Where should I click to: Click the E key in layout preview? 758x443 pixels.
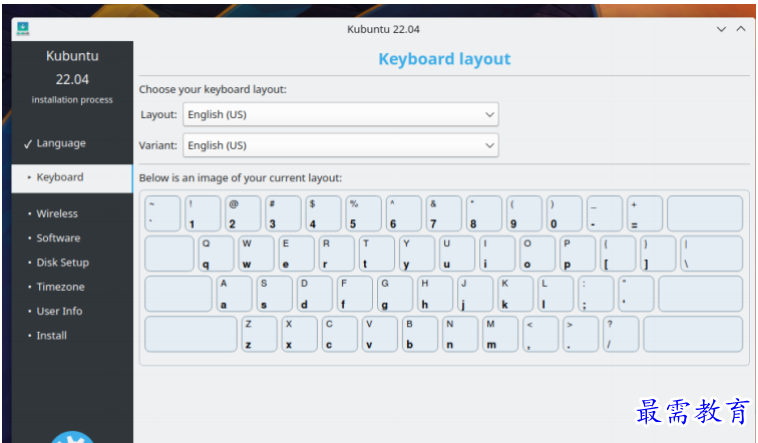coord(296,253)
